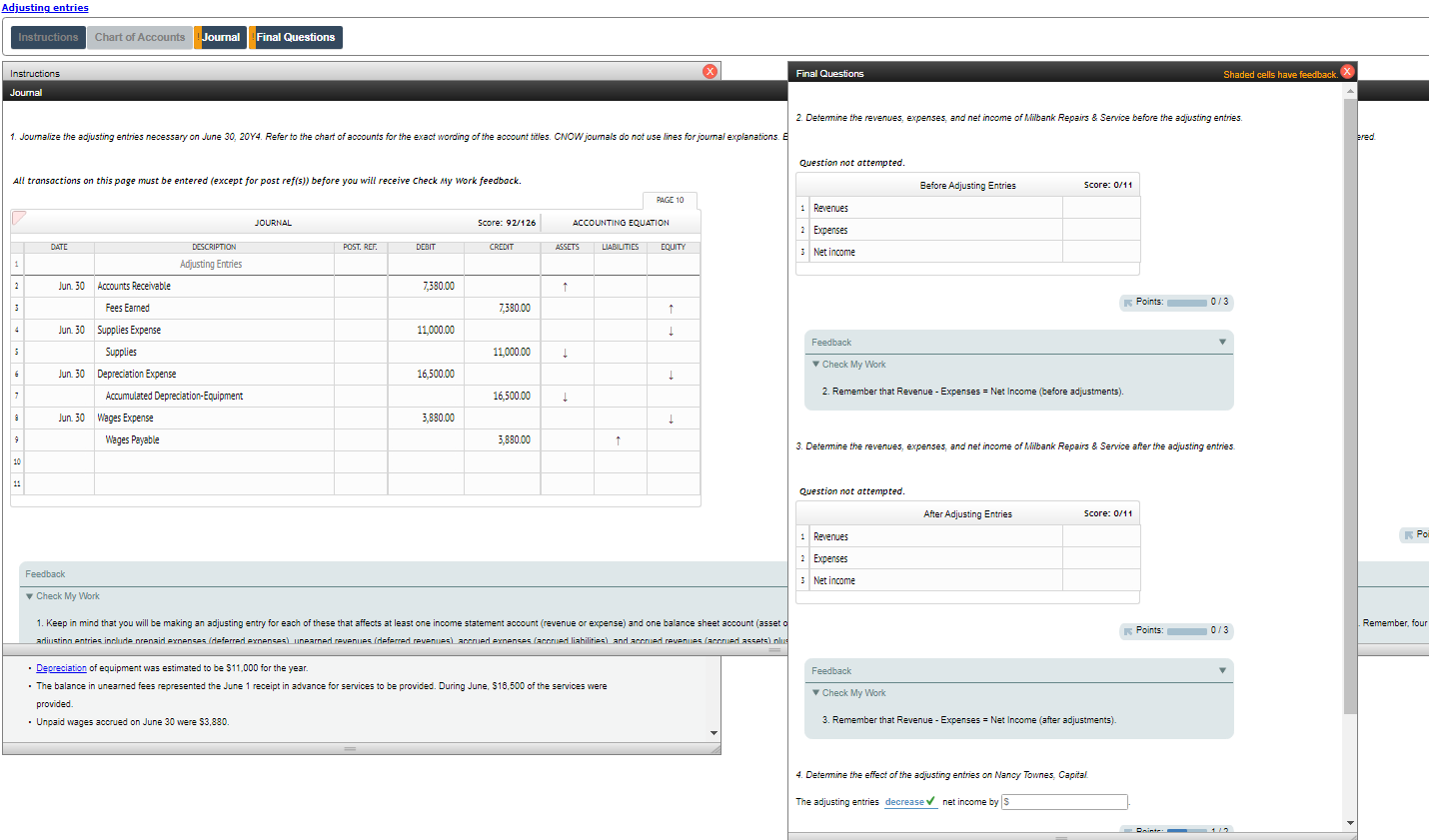This screenshot has height=840, width=1429.
Task: Switch to the Chart of Accounts tab
Action: click(139, 37)
